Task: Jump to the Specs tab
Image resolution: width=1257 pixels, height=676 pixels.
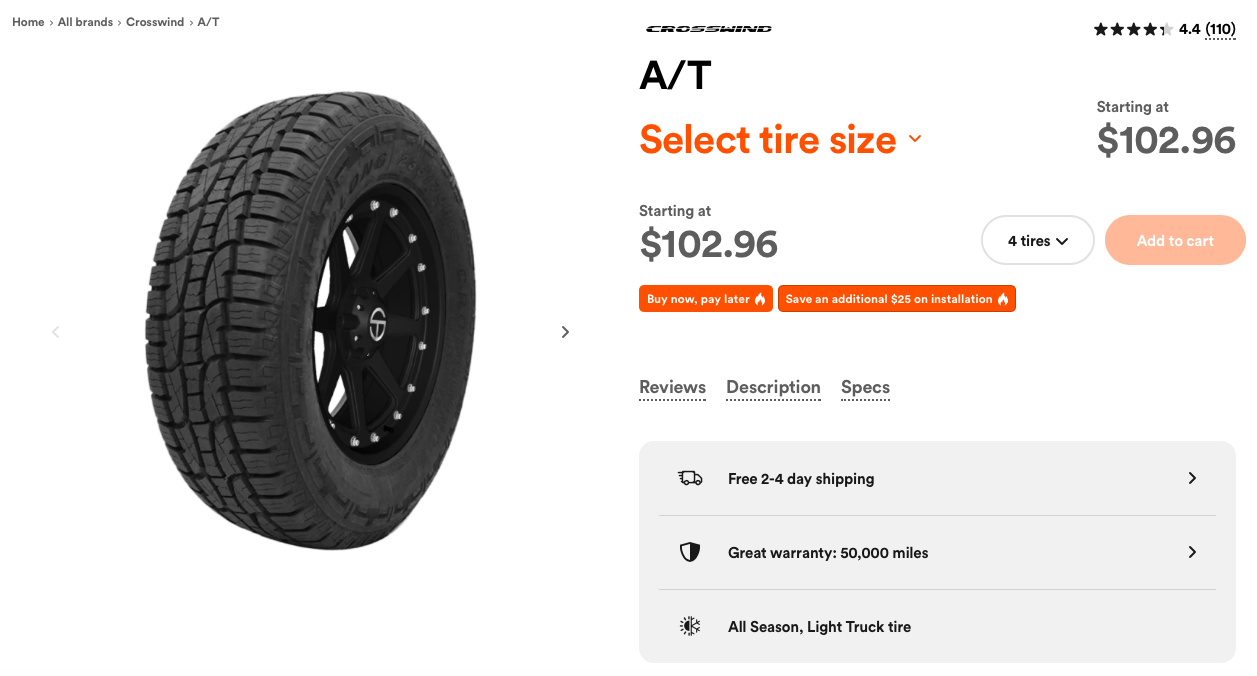Action: (865, 388)
